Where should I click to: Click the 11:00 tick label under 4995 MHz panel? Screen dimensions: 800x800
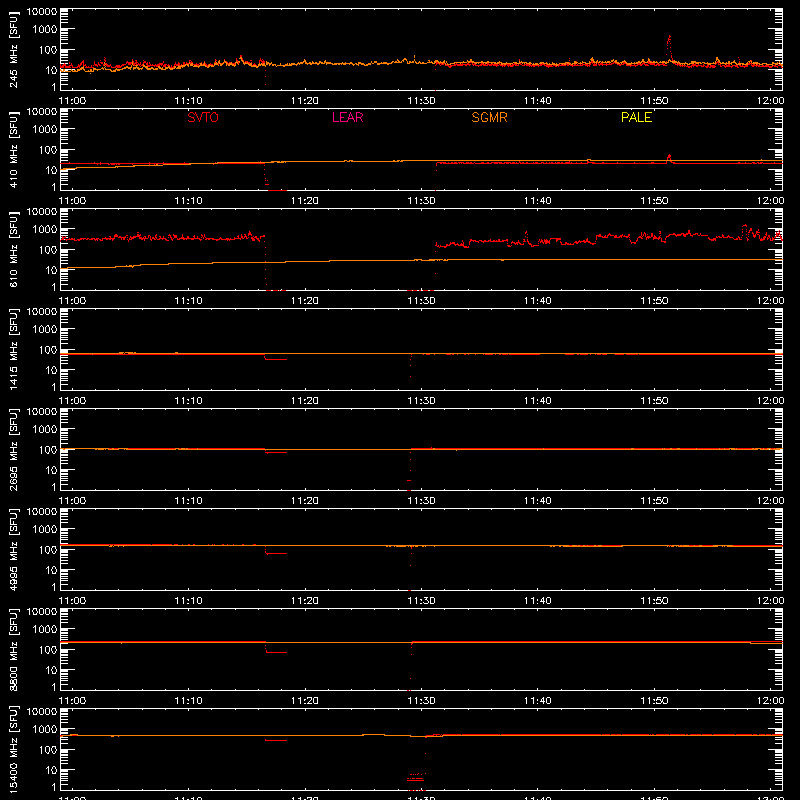[72, 601]
